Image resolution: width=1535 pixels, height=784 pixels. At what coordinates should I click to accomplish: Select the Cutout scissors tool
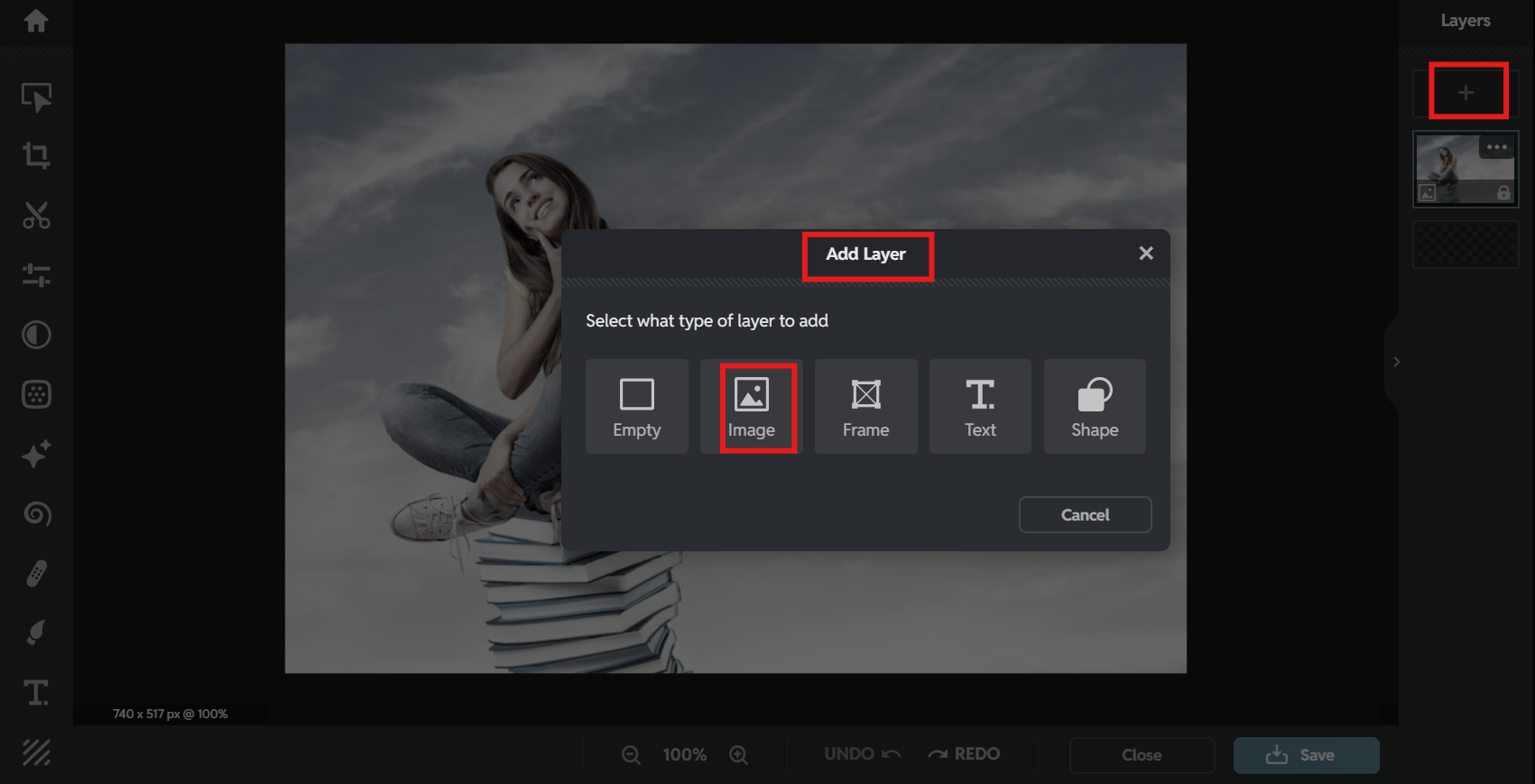point(36,216)
